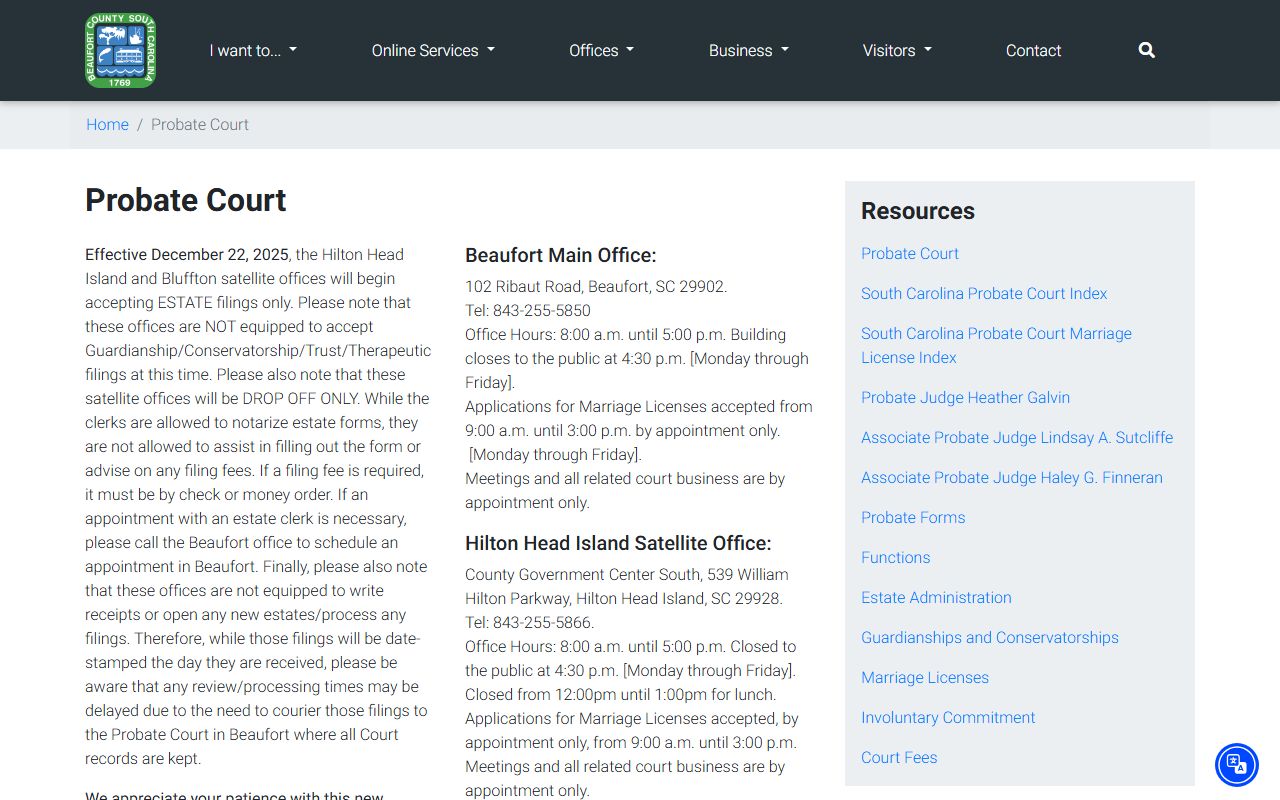Open the Offices dropdown menu
The image size is (1280, 800).
tap(602, 50)
